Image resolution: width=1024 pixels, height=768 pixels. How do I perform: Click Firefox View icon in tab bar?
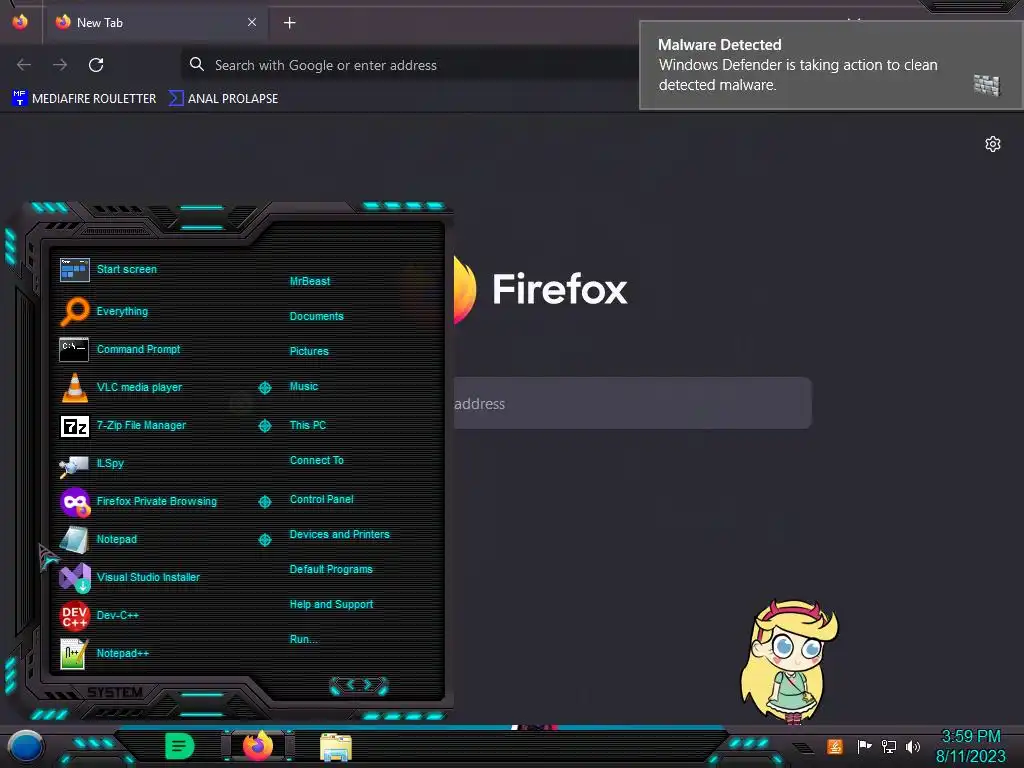tap(20, 22)
